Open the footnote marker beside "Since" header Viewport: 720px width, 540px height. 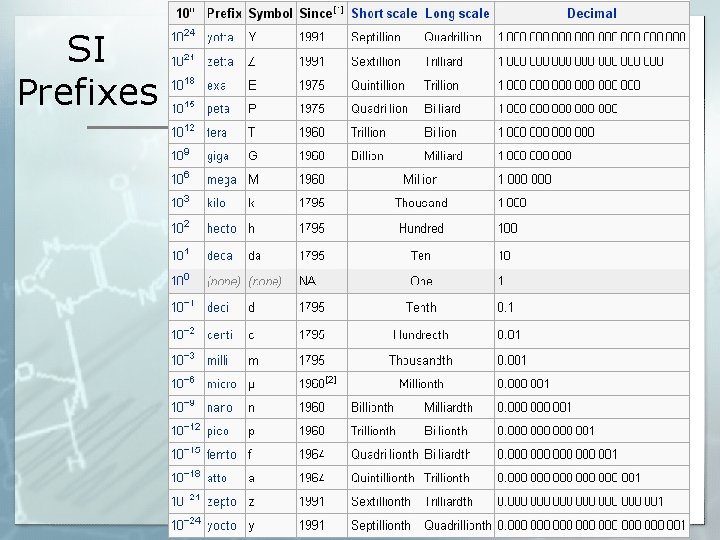click(x=338, y=10)
